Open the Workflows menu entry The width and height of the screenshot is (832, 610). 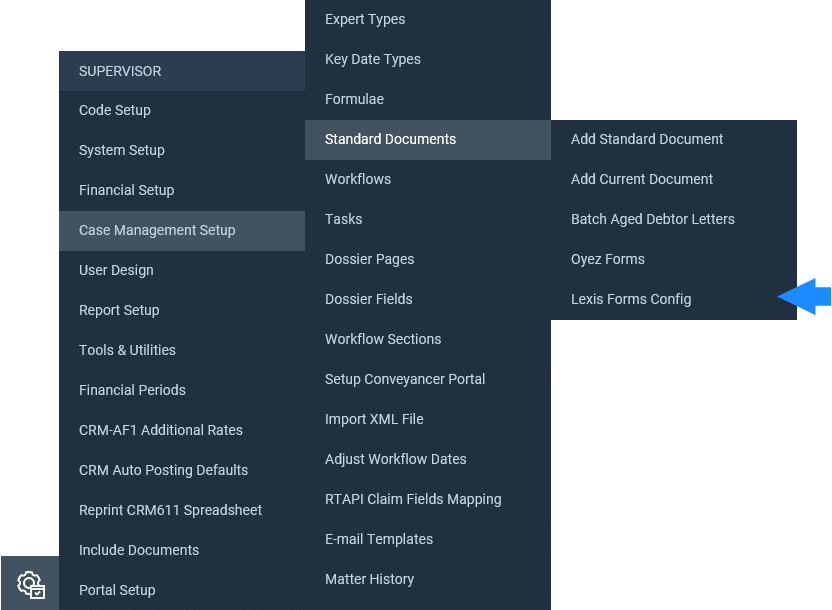click(x=428, y=179)
